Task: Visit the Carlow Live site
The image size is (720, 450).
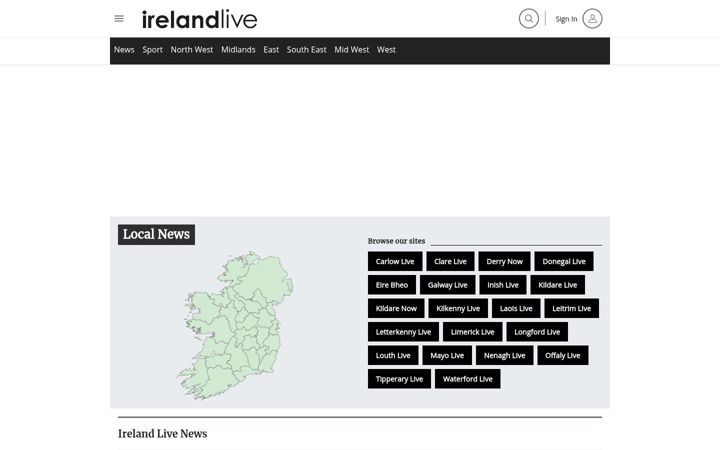Action: (x=395, y=261)
